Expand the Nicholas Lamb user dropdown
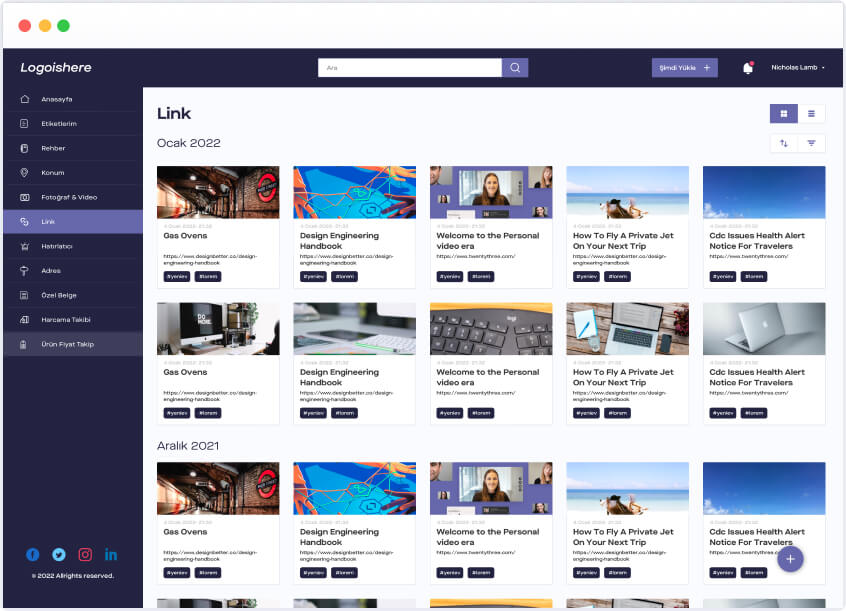Screen dimensions: 846x611 (x=798, y=68)
